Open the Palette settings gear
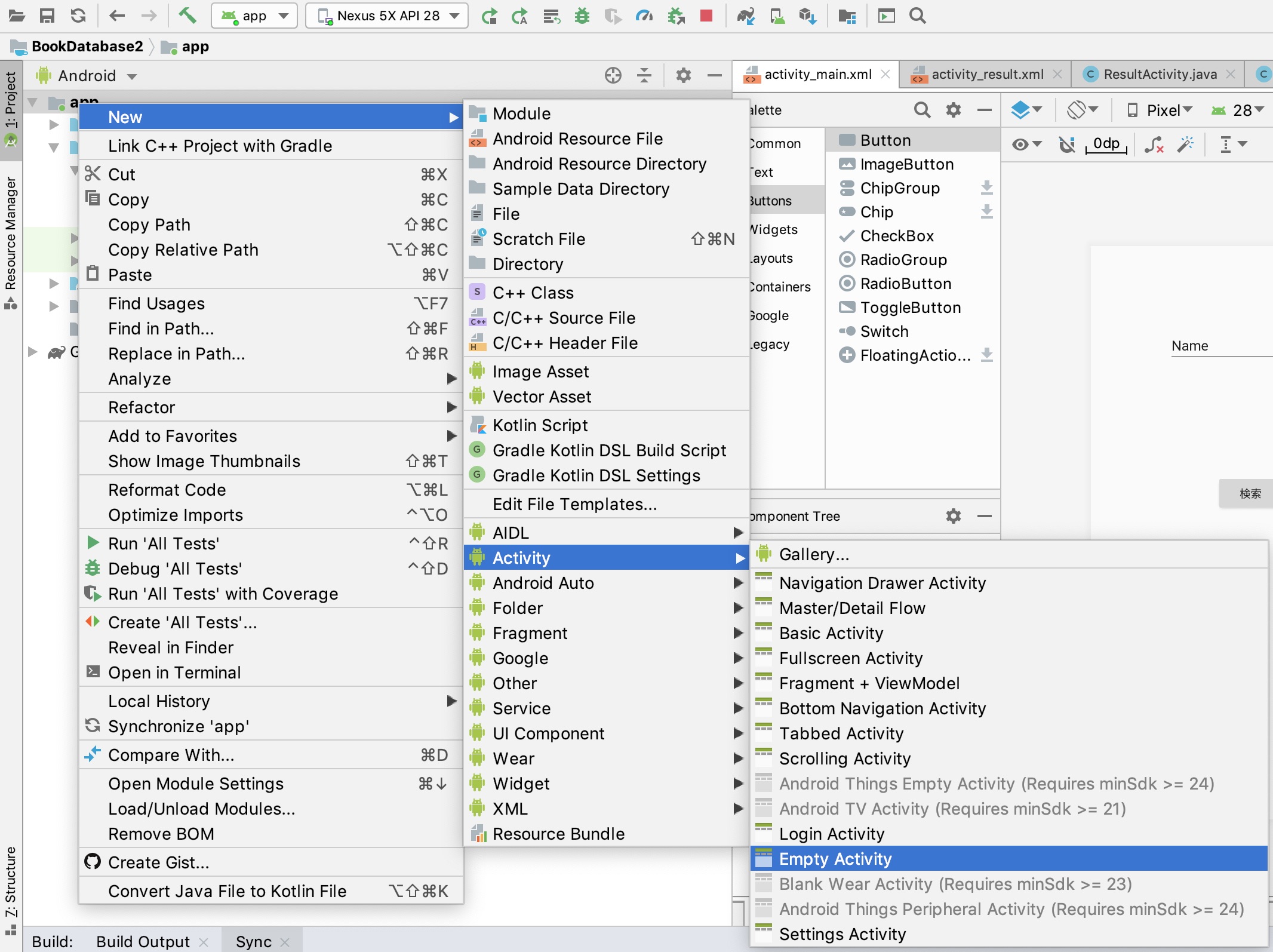The height and width of the screenshot is (952, 1273). point(954,110)
